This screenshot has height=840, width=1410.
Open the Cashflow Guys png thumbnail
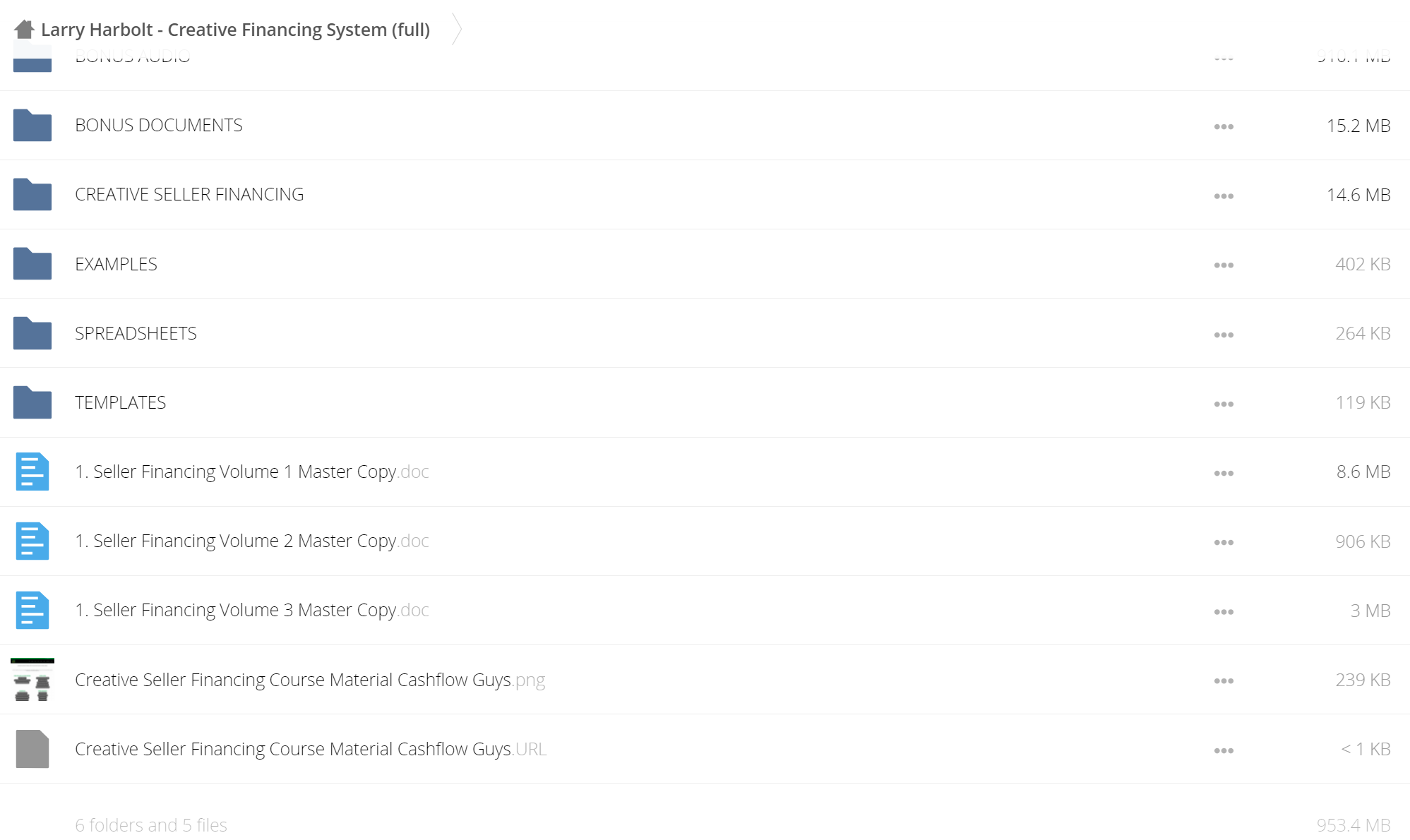[x=32, y=679]
